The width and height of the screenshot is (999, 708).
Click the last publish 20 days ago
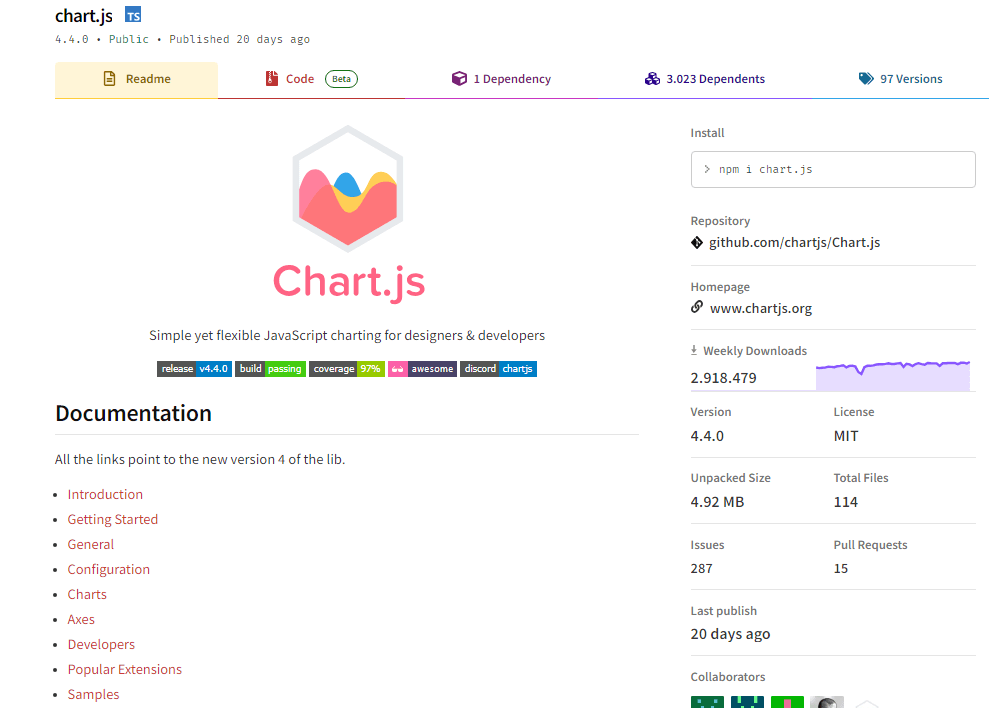(731, 634)
